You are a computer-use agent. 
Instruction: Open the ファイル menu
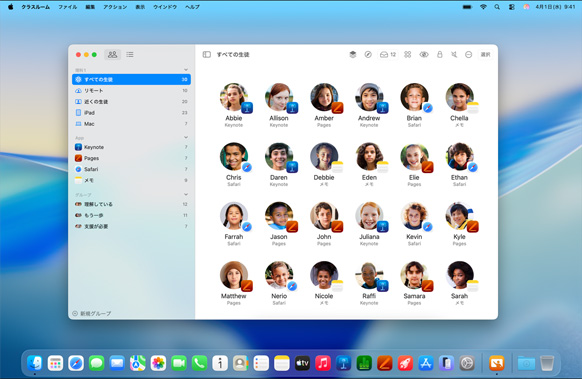[x=68, y=7]
